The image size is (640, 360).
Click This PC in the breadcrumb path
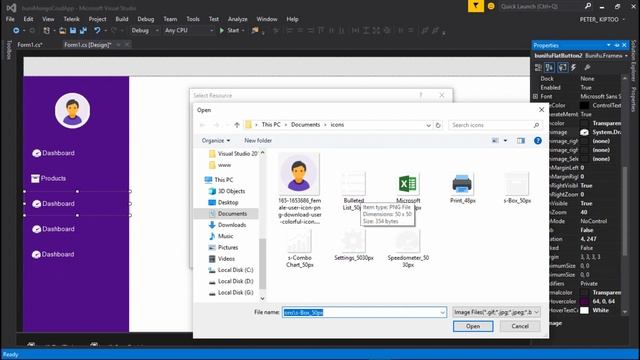tap(271, 125)
